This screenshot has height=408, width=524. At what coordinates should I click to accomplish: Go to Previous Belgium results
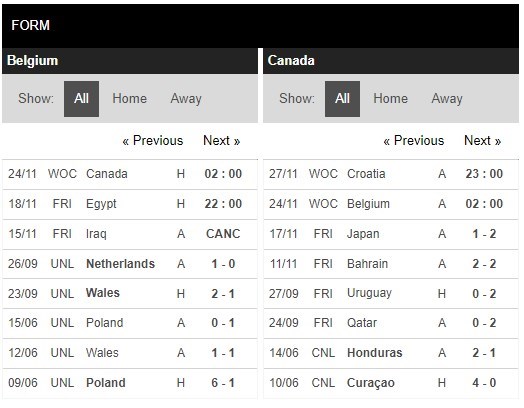(x=153, y=140)
